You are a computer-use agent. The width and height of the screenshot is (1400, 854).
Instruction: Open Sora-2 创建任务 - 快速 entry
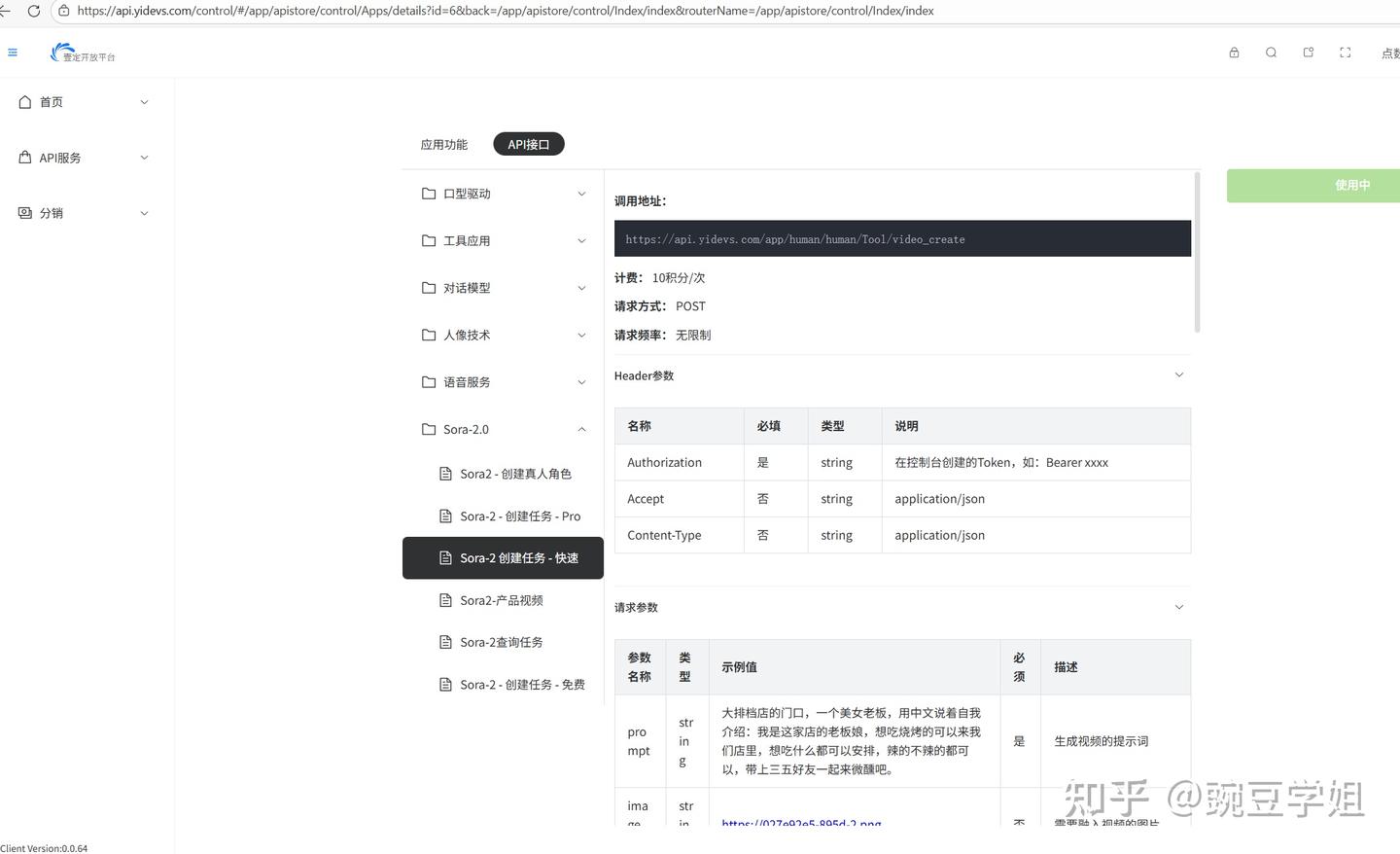coord(503,558)
